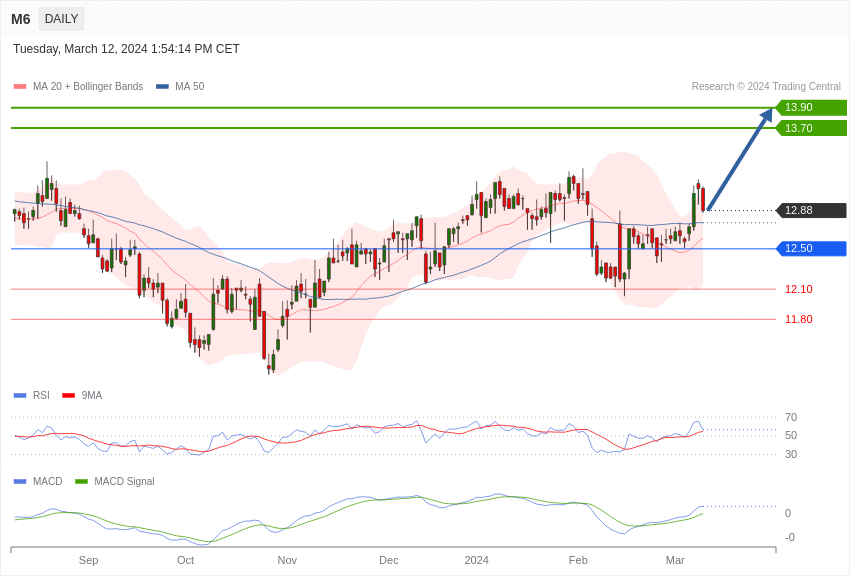Viewport: 850px width, 576px height.
Task: Click the chart date and time stamp
Action: pos(126,49)
